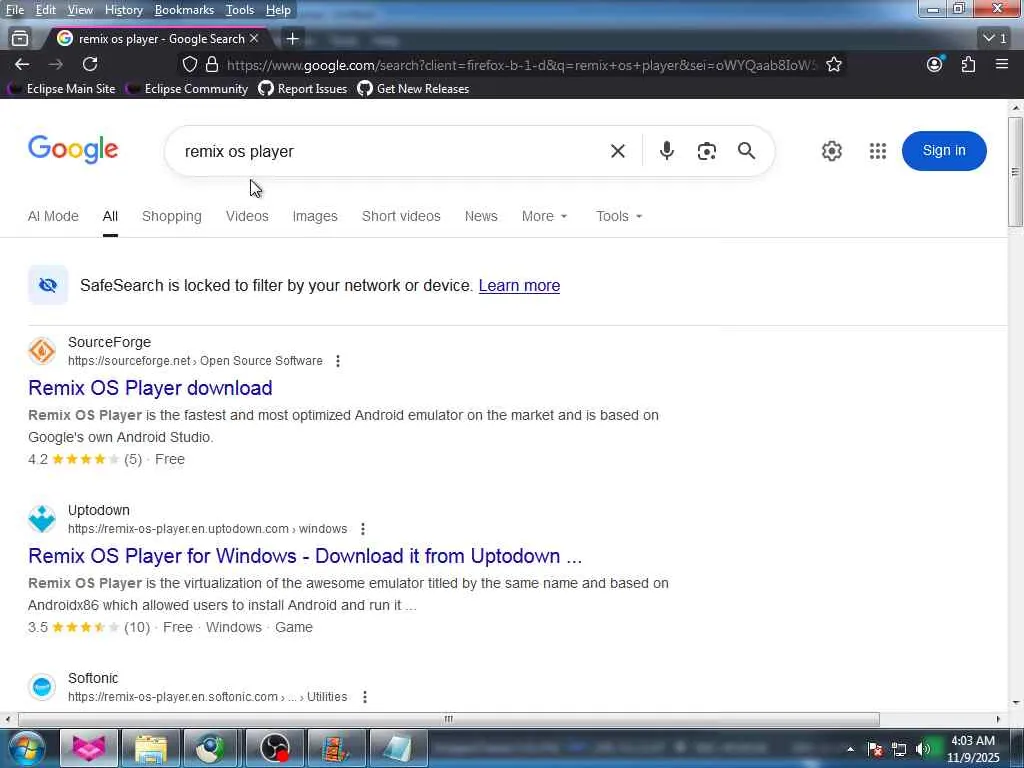The width and height of the screenshot is (1024, 768).
Task: Click the site padlock icon
Action: (x=212, y=64)
